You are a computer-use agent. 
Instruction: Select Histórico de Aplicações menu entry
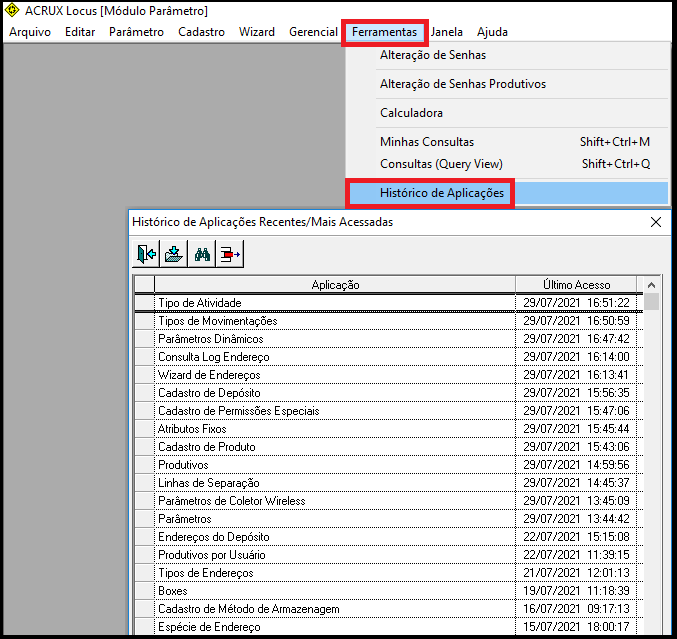pos(508,193)
